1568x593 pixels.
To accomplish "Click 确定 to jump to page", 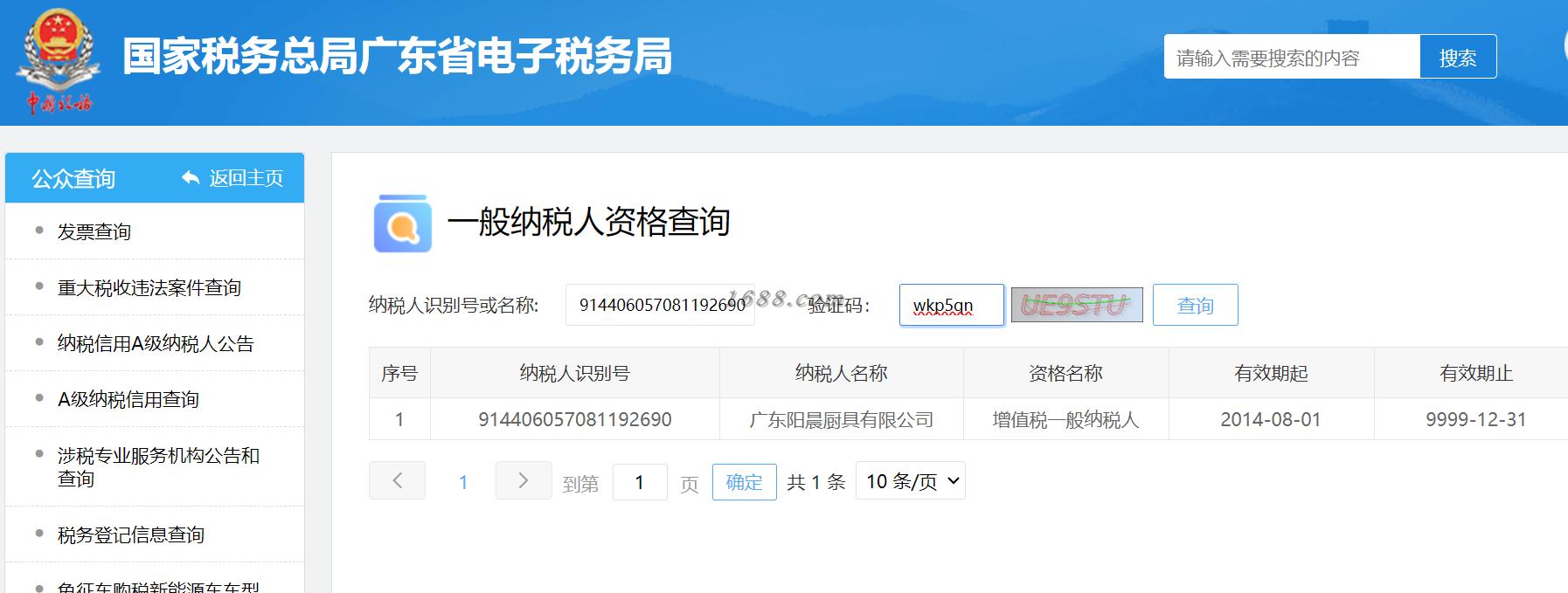I will (744, 482).
